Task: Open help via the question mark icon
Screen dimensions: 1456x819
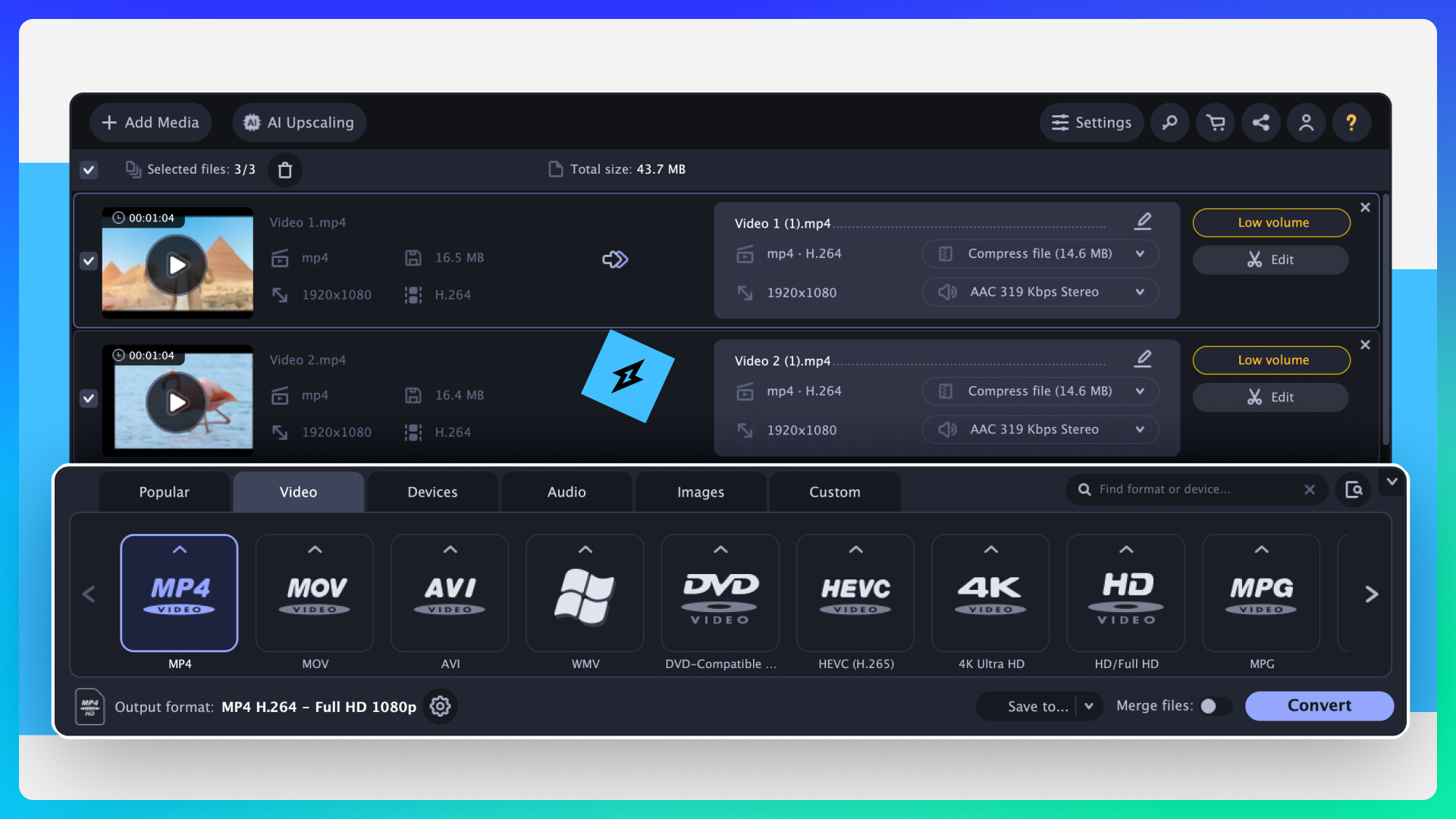Action: [1351, 122]
